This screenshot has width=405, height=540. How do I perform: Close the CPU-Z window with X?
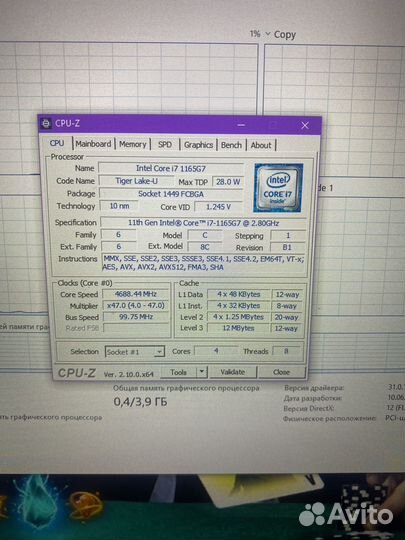tap(305, 125)
